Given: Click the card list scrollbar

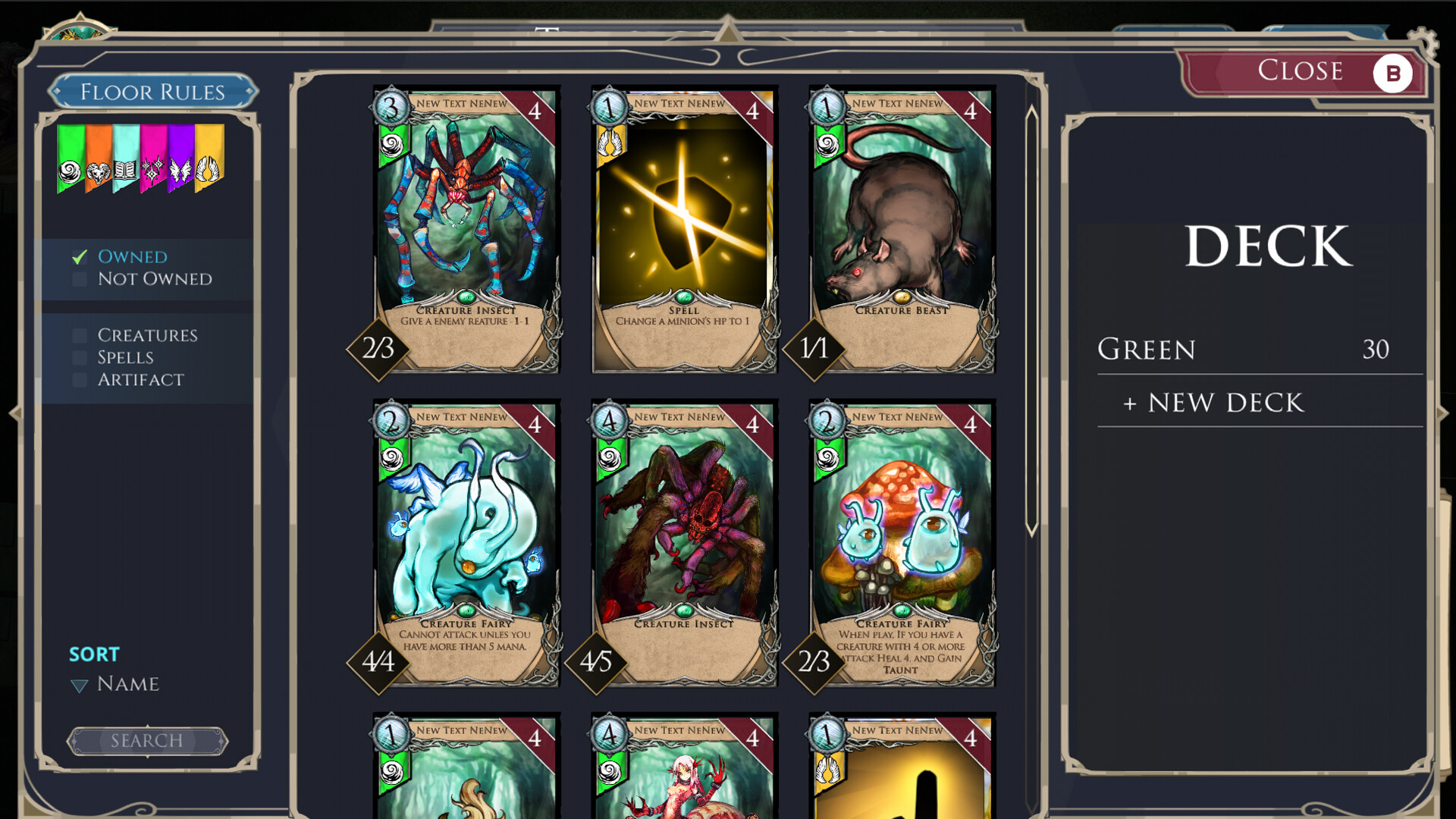Looking at the screenshot, I should coord(1031,322).
